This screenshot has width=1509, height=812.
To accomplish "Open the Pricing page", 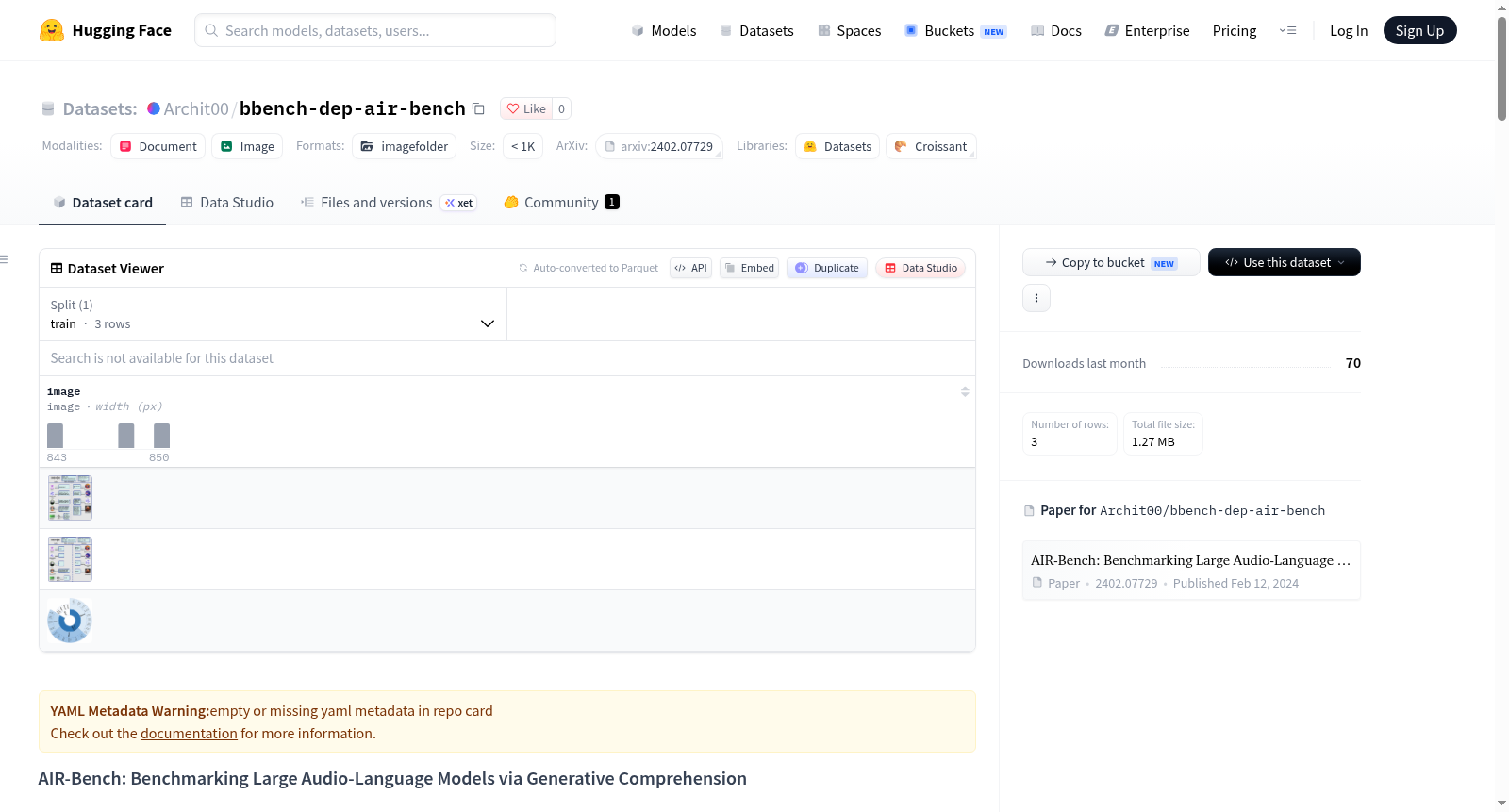I will [x=1235, y=30].
